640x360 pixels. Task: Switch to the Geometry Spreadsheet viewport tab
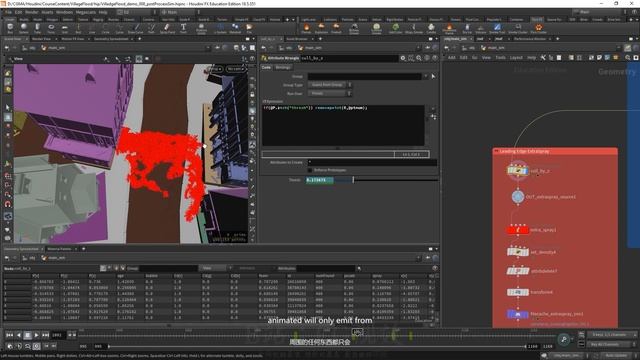(111, 39)
